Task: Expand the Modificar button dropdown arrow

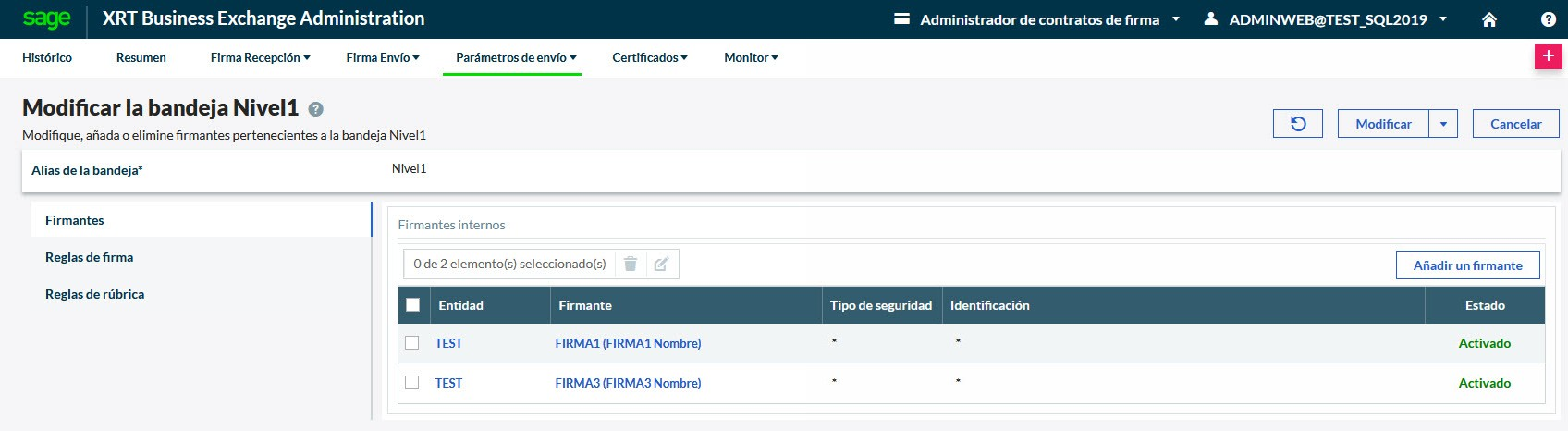Action: [x=1443, y=124]
